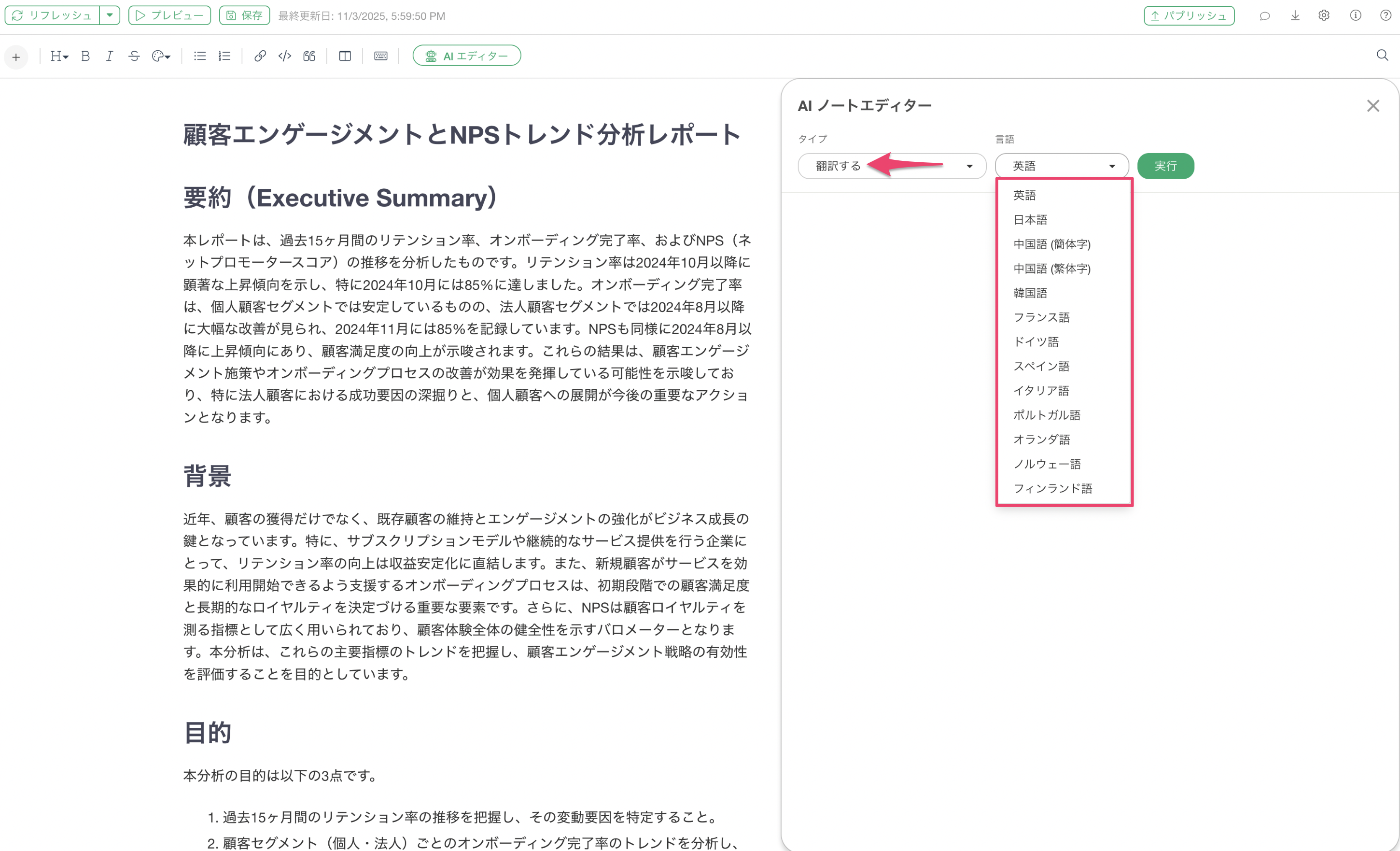This screenshot has width=1400, height=851.
Task: Select 韓国語 from the language list
Action: click(x=1030, y=293)
